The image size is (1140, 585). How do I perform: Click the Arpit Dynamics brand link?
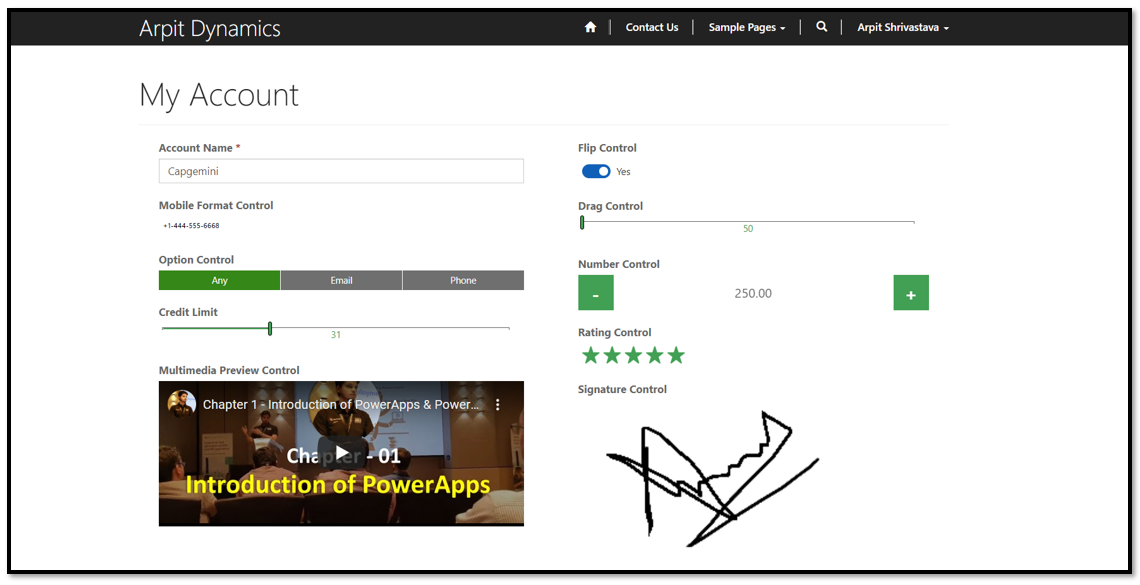click(210, 28)
